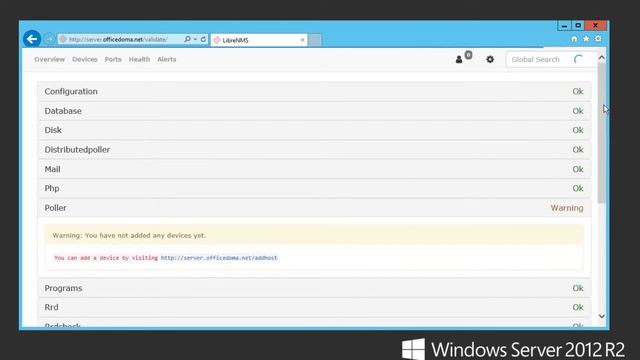Collapse the Poller warning row
This screenshot has height=360, width=640.
coord(314,208)
